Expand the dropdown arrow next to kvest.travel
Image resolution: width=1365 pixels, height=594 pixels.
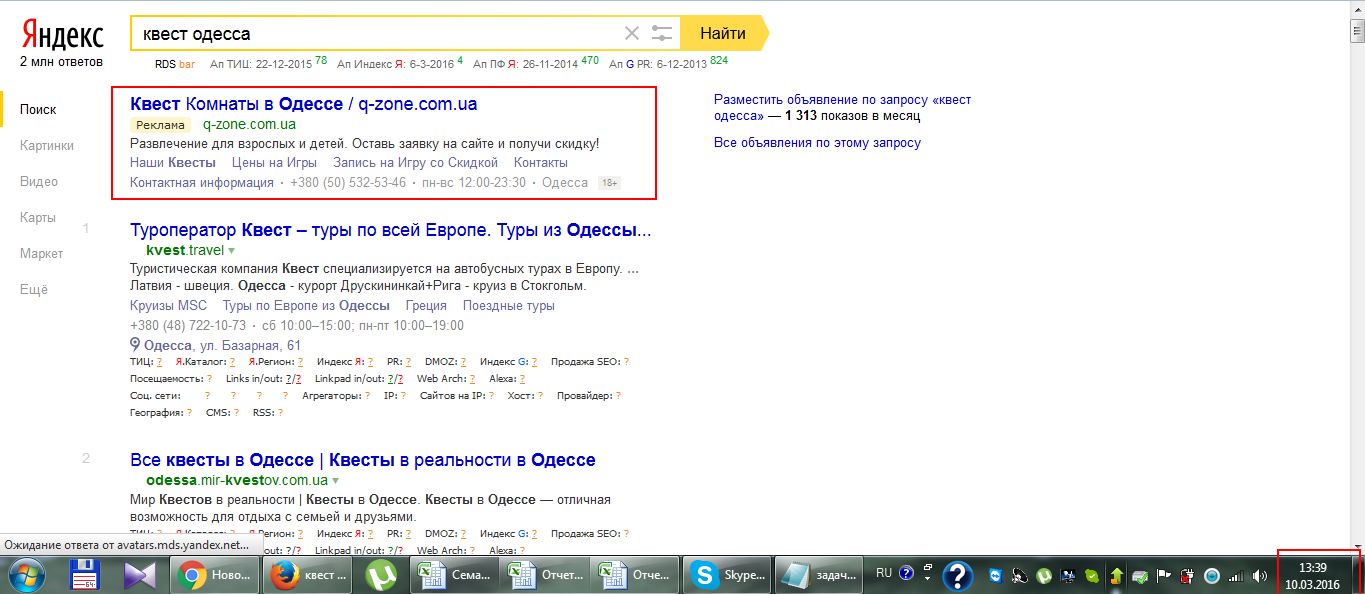pos(232,251)
